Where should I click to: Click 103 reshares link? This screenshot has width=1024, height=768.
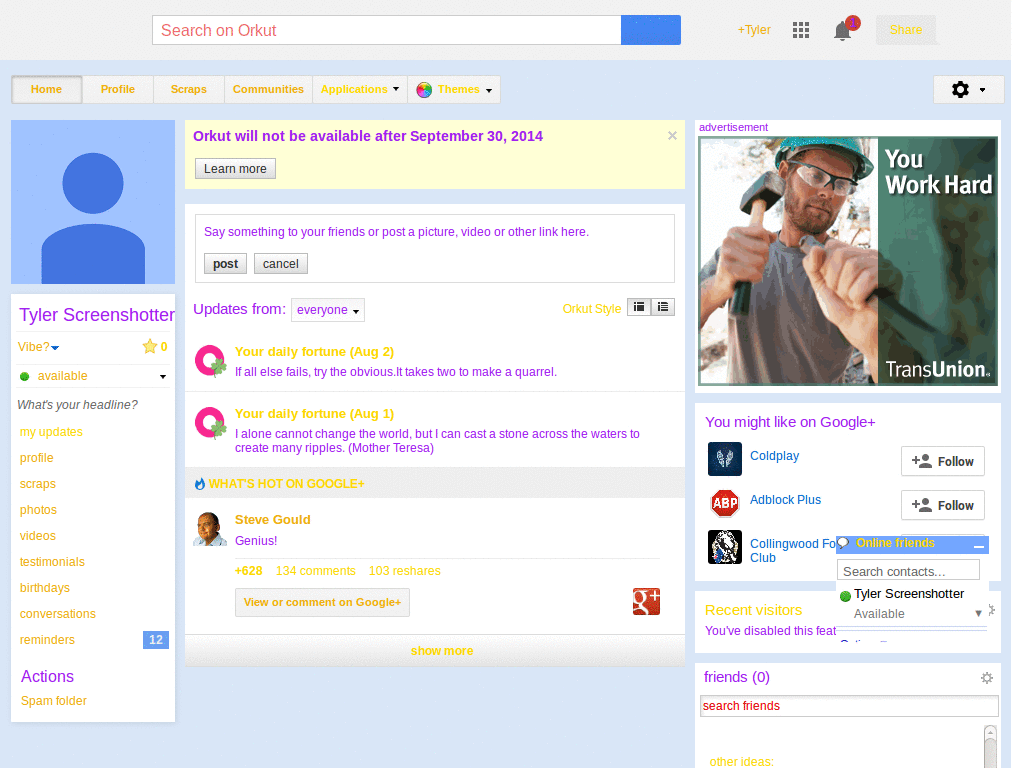click(x=404, y=571)
